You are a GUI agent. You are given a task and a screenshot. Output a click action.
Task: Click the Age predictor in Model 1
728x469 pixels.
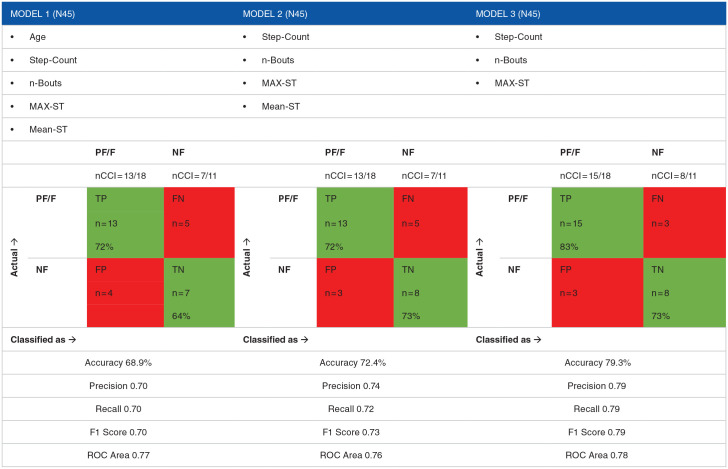pos(38,37)
